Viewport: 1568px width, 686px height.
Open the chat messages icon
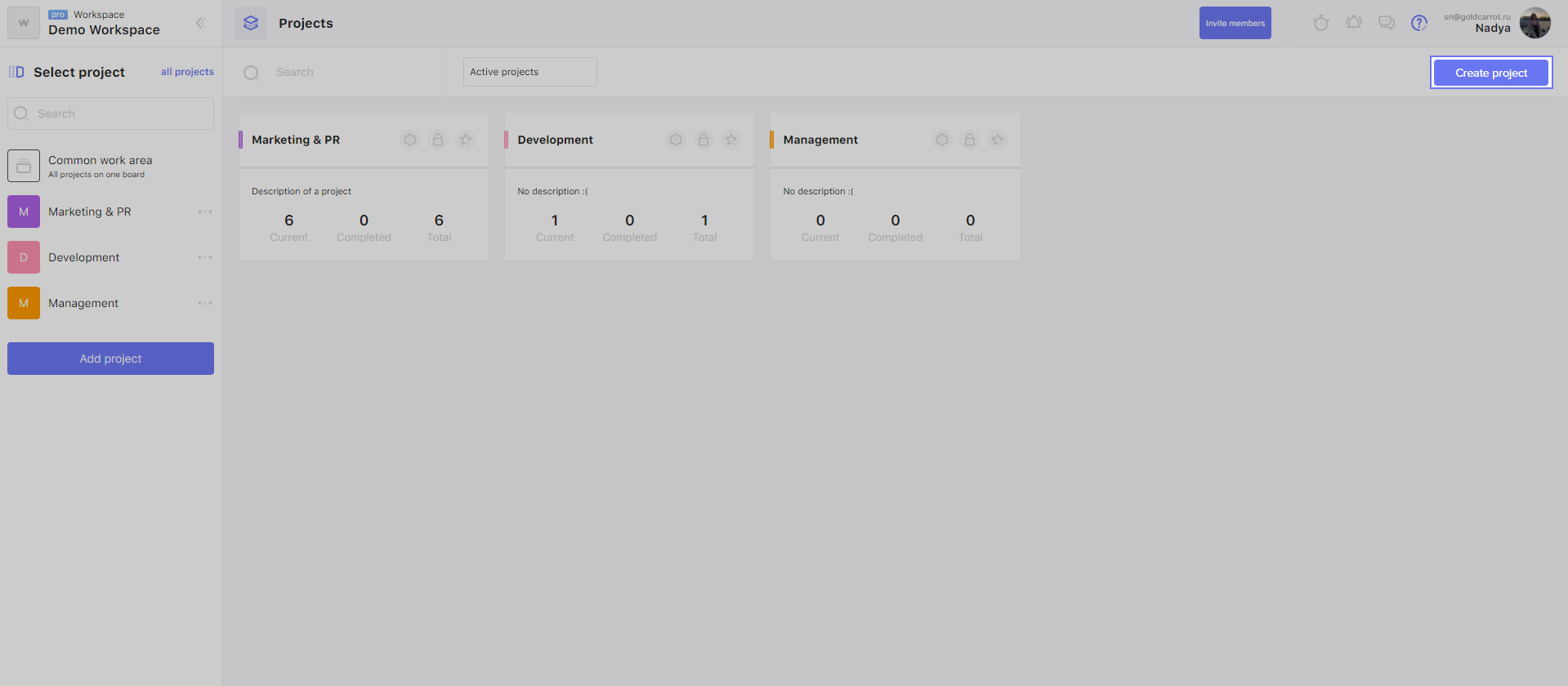coord(1387,23)
